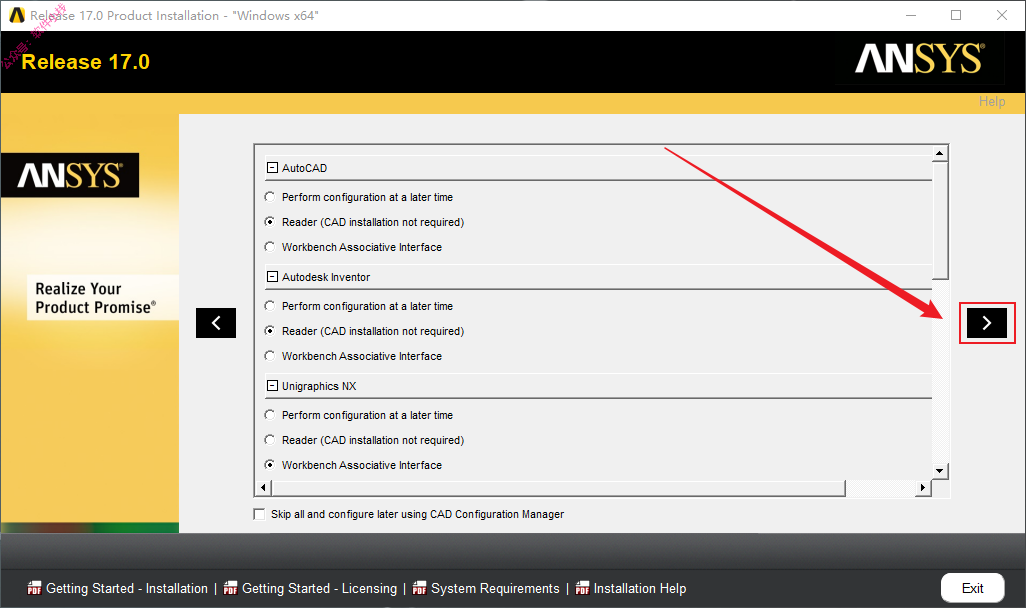Collapse the Autodesk Inventor section

272,277
